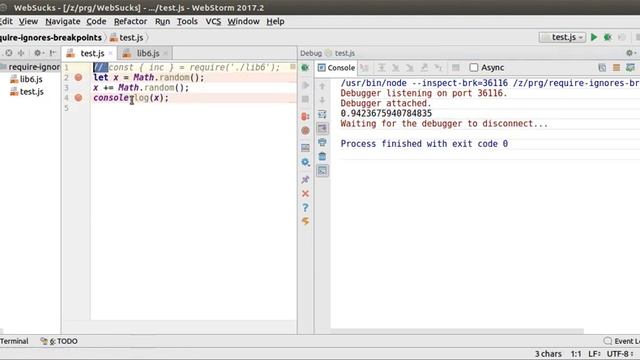Mute breakpoints in debug sidebar
Screen dimensions: 640x360
(305, 131)
